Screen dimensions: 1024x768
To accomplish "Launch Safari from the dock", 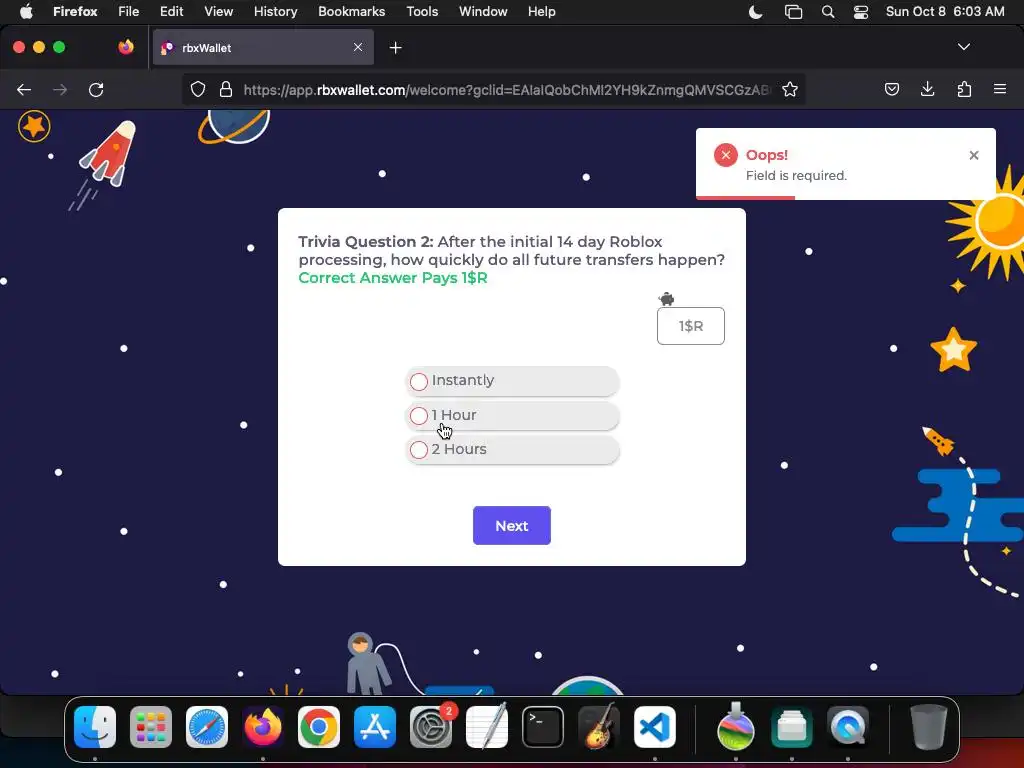I will (207, 727).
